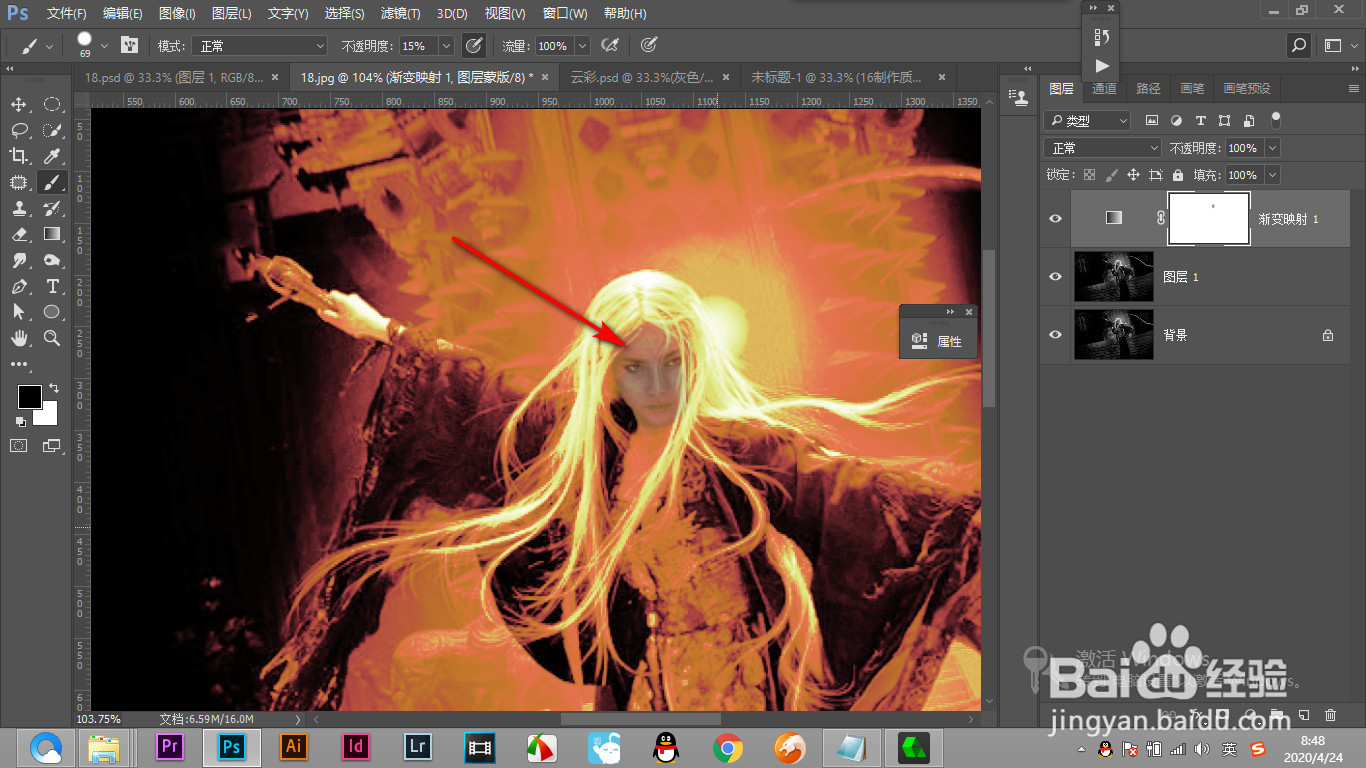Expand layer fill 100% arrow
This screenshot has height=768, width=1366.
[1272, 174]
